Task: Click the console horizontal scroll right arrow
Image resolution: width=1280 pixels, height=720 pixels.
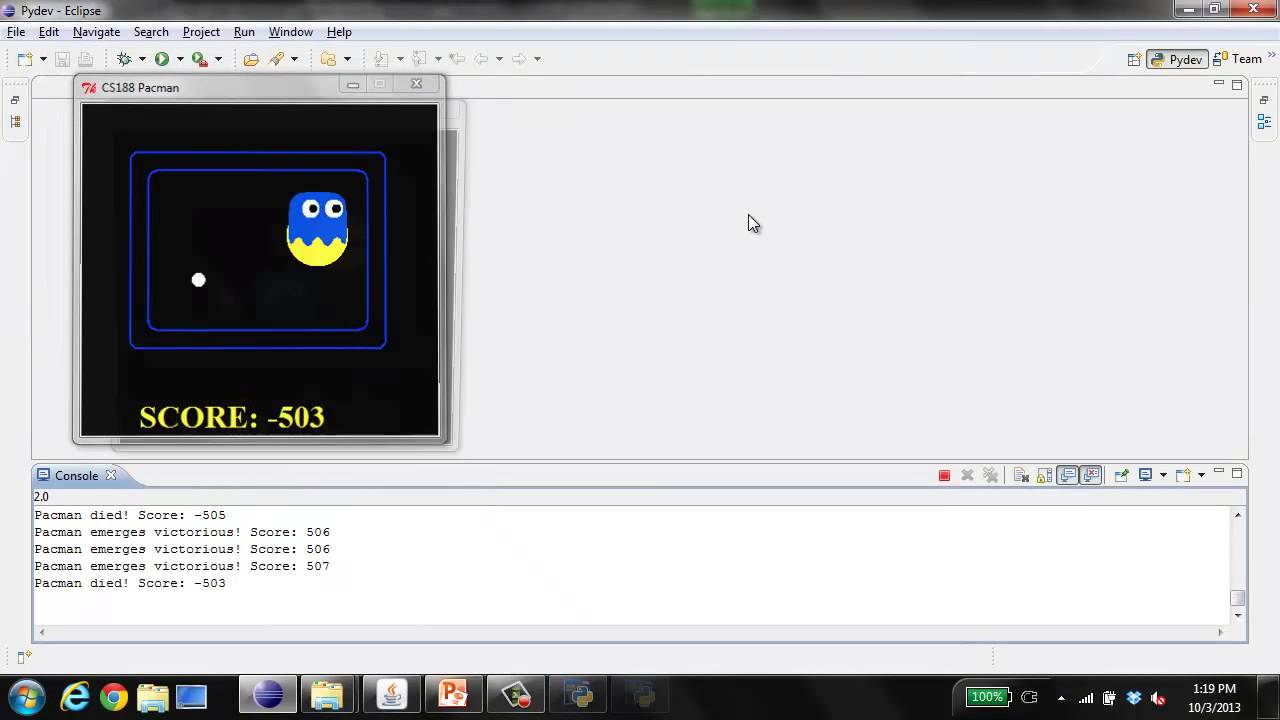Action: pyautogui.click(x=1220, y=632)
